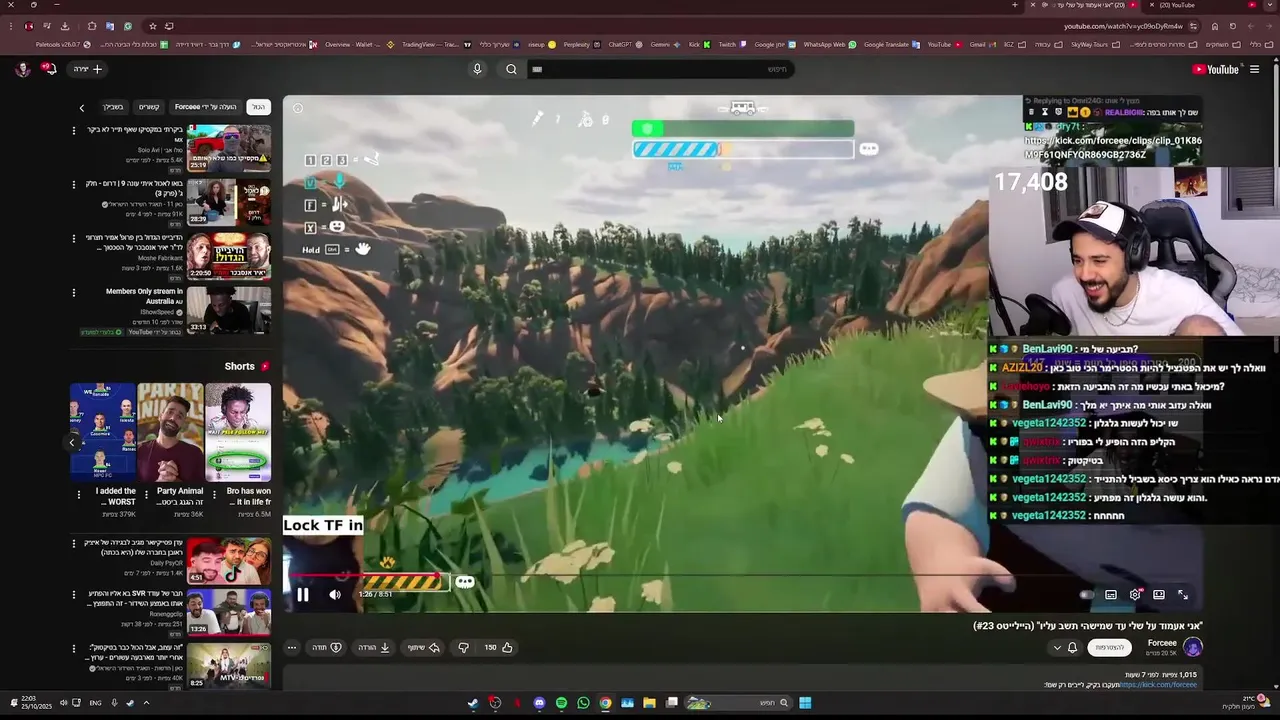
Task: Download the video with the download button
Action: click(374, 647)
